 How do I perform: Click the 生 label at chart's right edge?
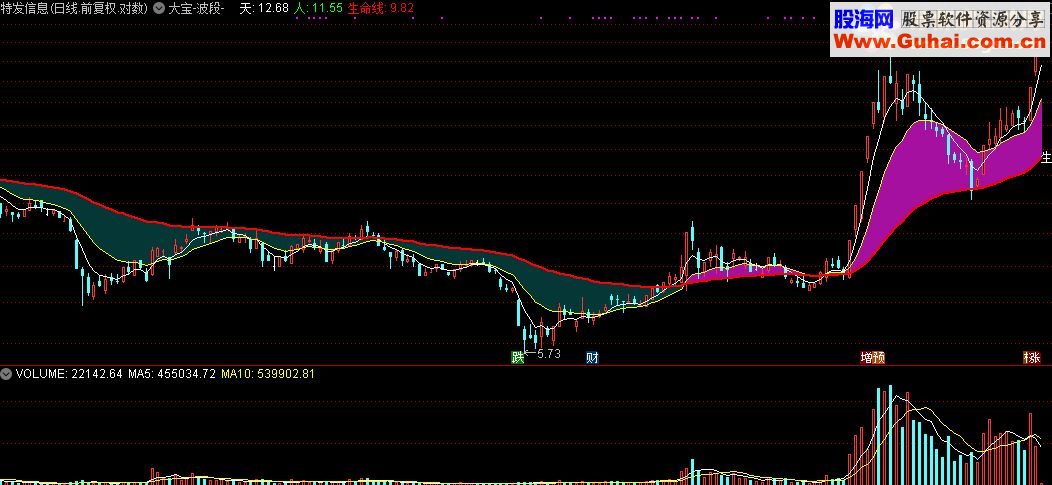pyautogui.click(x=1046, y=158)
